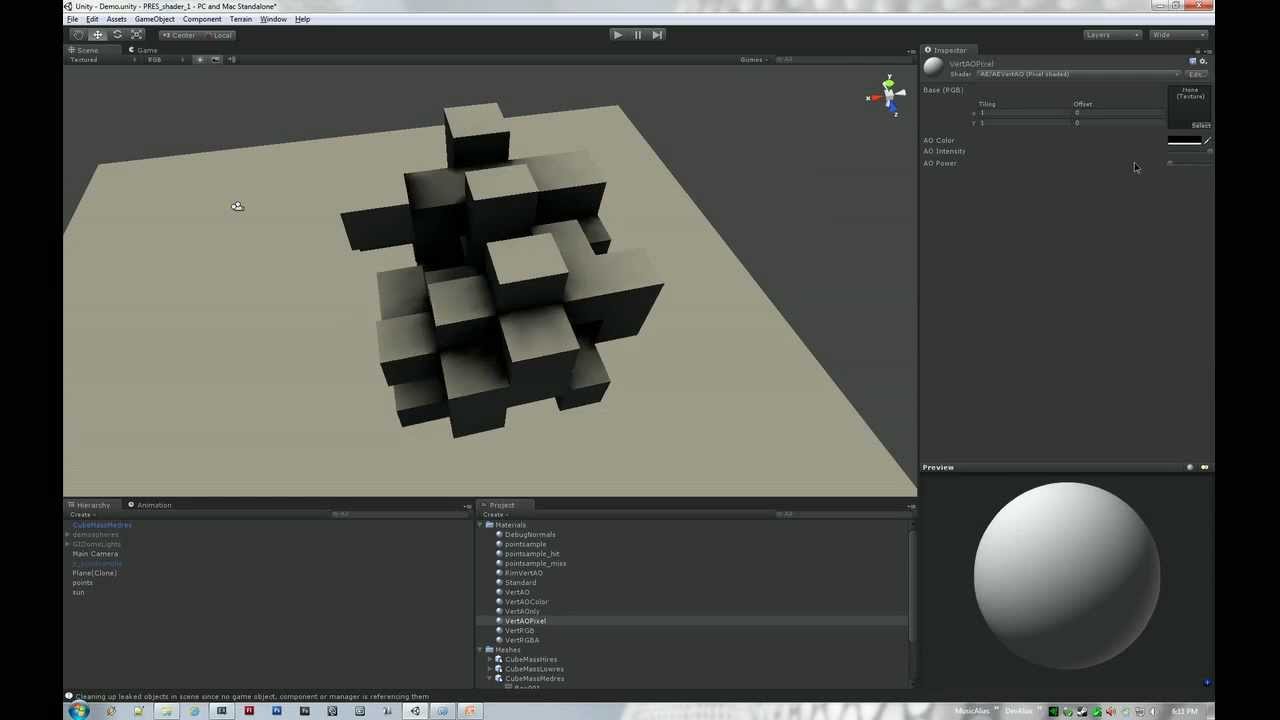Click the texture Select button
The width and height of the screenshot is (1280, 720).
point(1201,126)
